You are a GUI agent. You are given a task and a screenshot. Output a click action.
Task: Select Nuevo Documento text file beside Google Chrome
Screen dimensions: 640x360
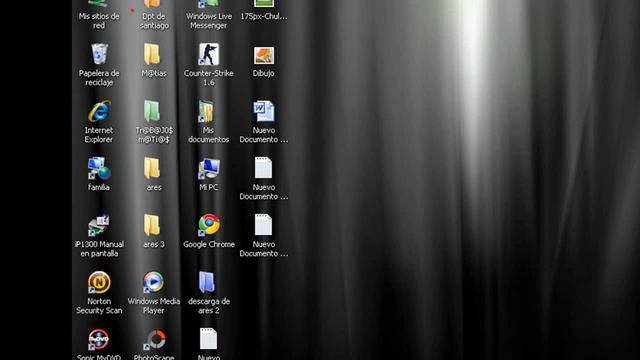point(263,225)
